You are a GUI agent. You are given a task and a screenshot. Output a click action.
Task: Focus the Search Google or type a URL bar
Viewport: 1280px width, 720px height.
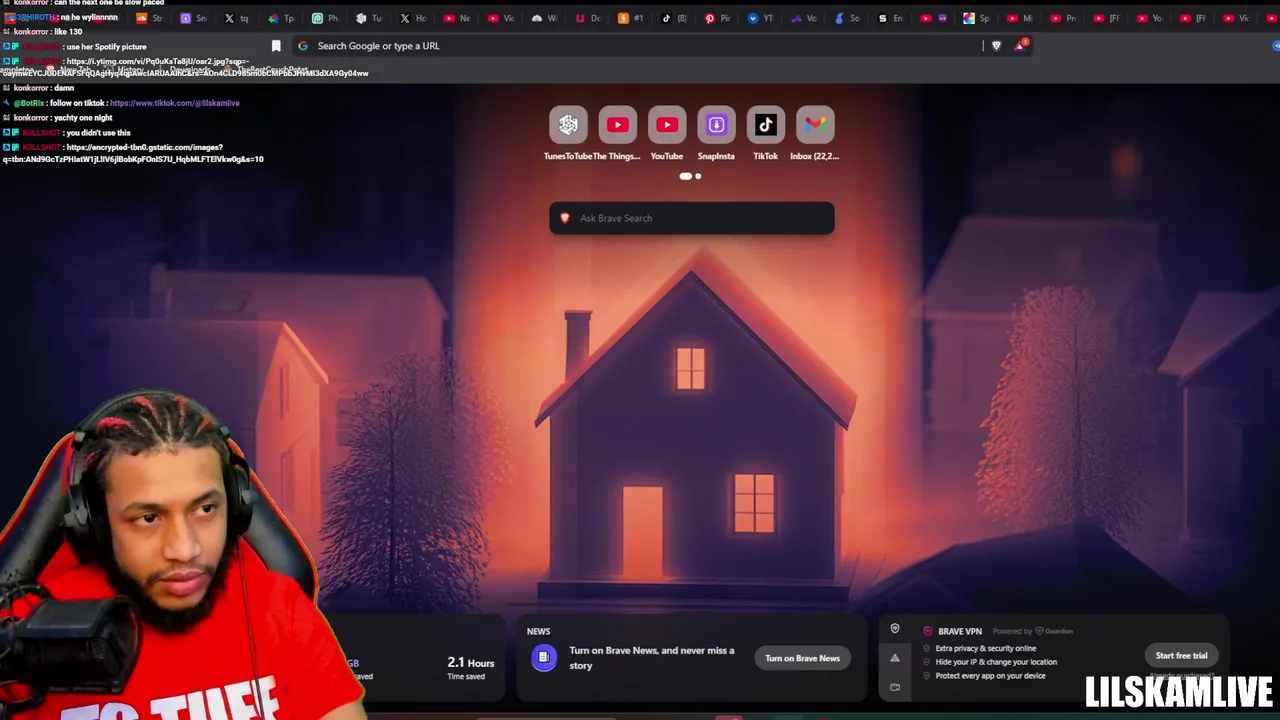(640, 46)
